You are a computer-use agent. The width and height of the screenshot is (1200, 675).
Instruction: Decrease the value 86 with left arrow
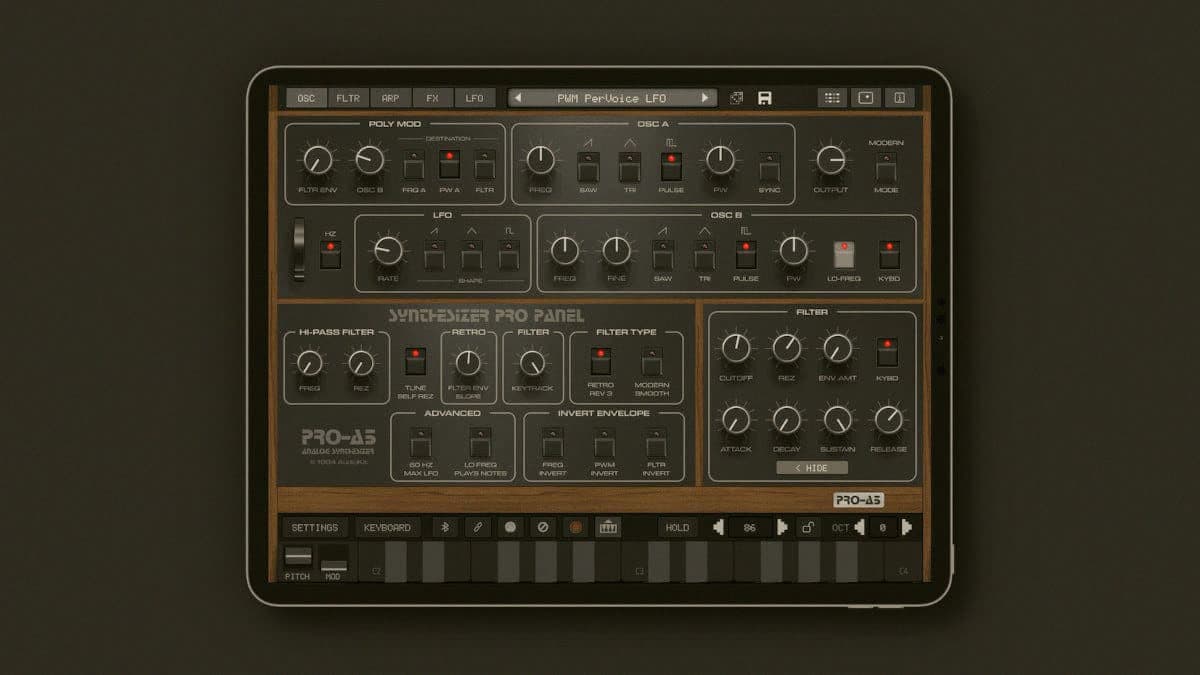point(718,527)
